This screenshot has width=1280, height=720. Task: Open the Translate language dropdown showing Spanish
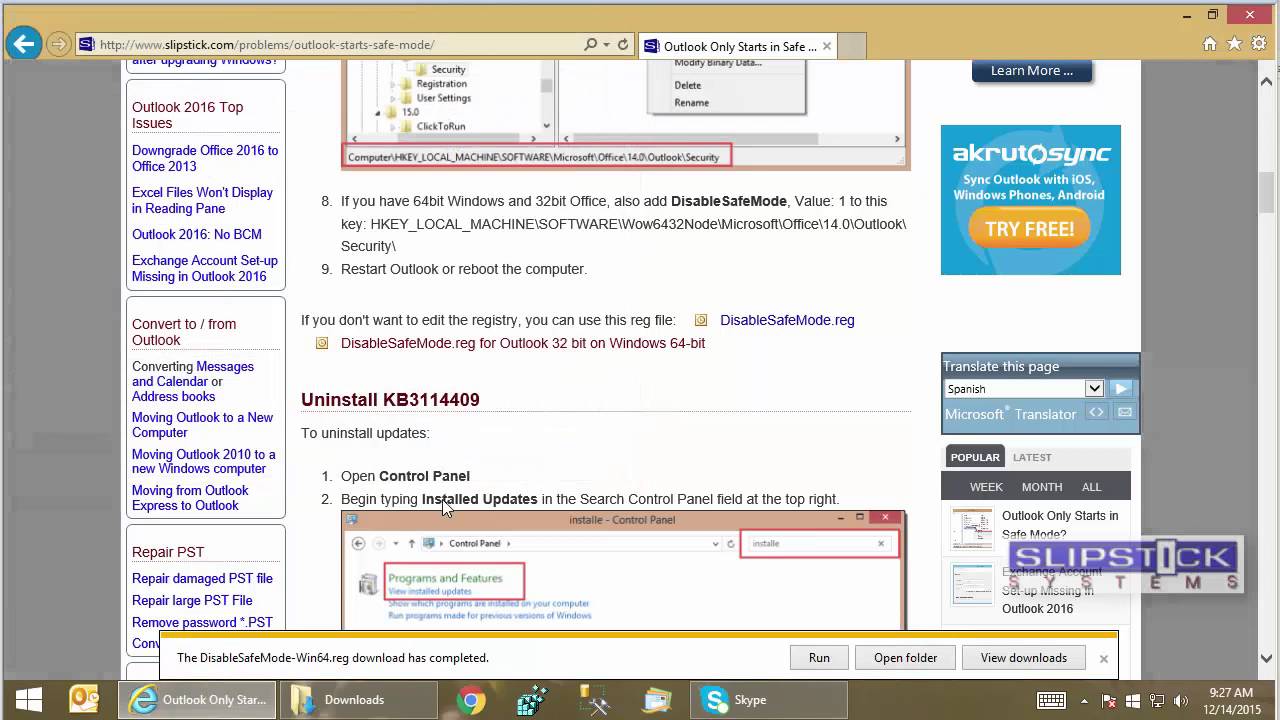pos(1023,388)
